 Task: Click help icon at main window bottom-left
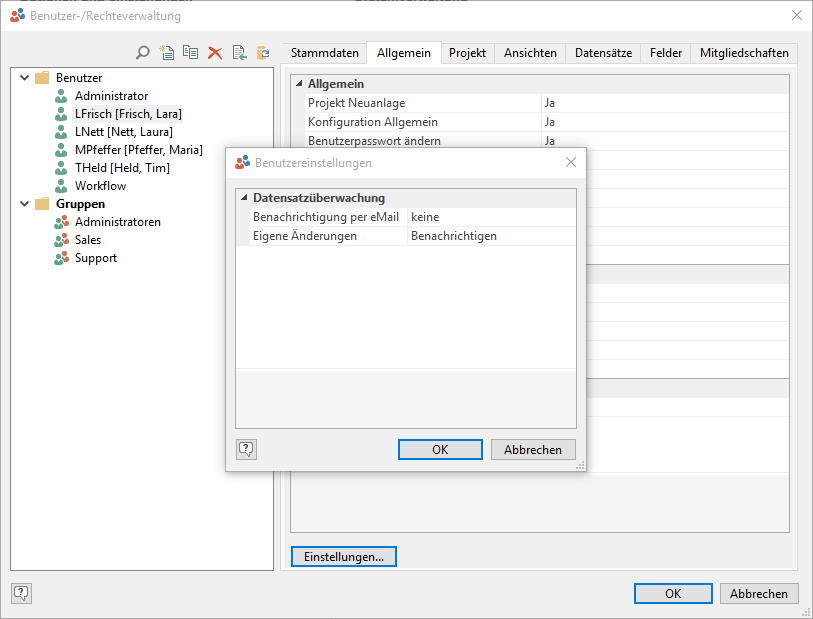21,593
